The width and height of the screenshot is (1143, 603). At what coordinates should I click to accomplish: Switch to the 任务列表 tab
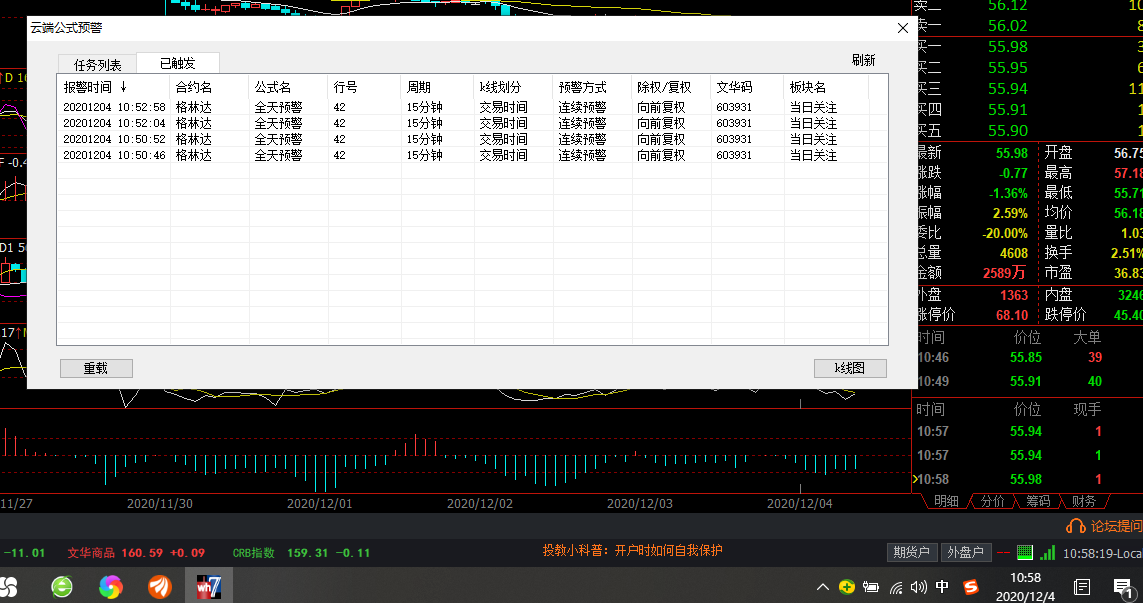[97, 65]
